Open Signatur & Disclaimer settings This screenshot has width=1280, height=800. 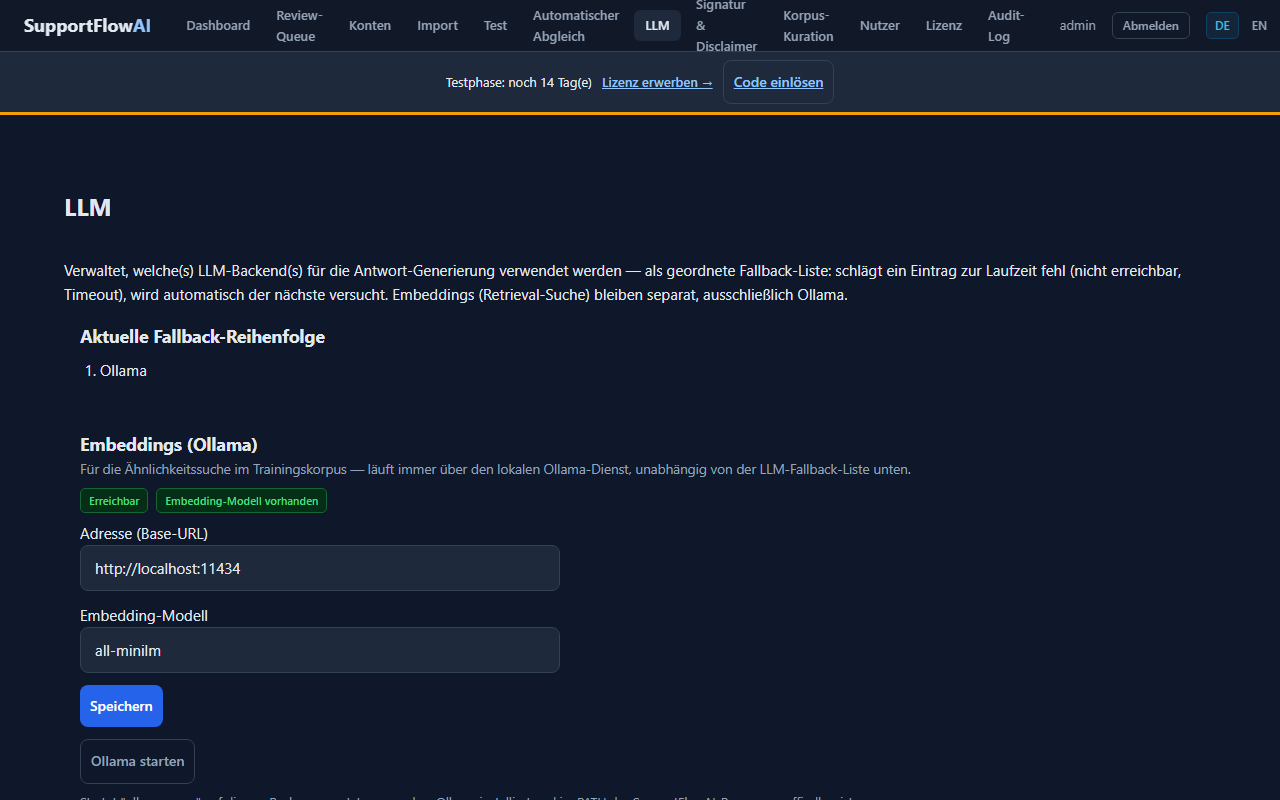pyautogui.click(x=726, y=26)
